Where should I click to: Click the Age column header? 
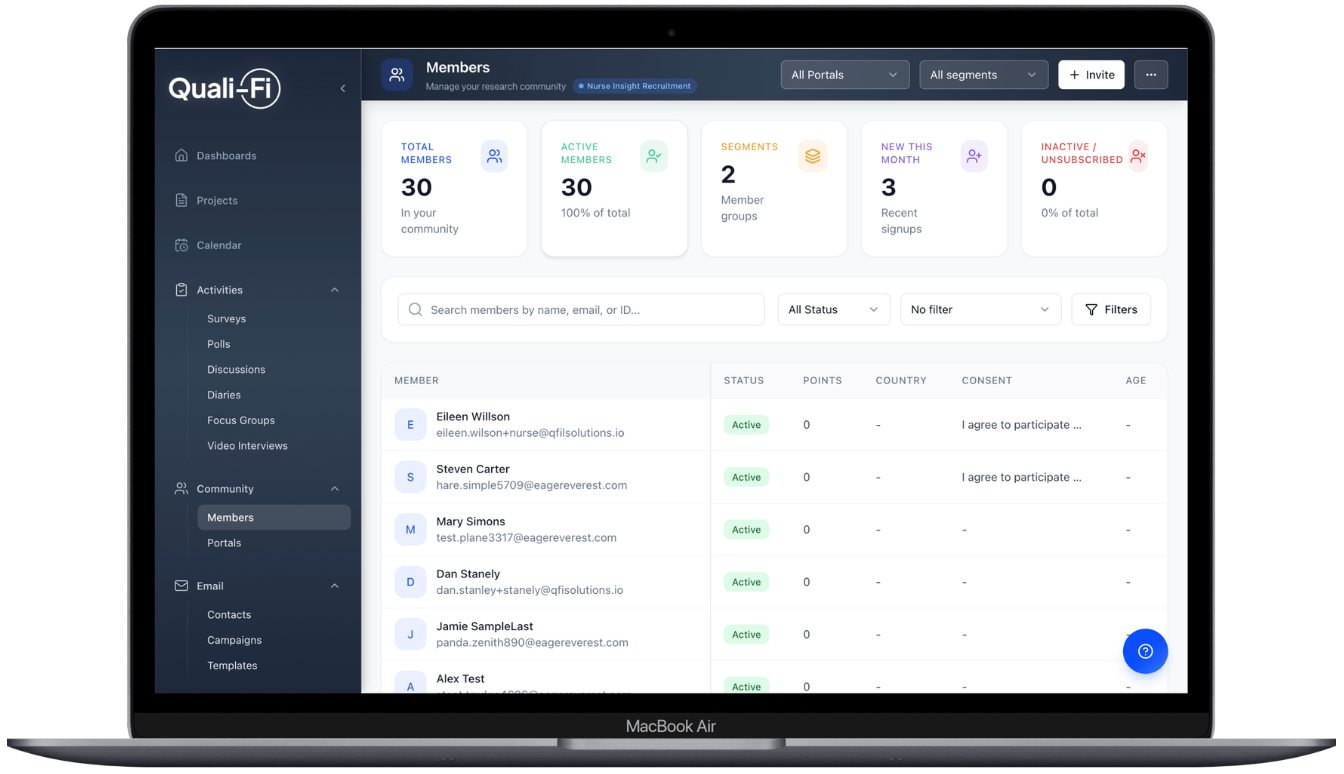[1136, 381]
